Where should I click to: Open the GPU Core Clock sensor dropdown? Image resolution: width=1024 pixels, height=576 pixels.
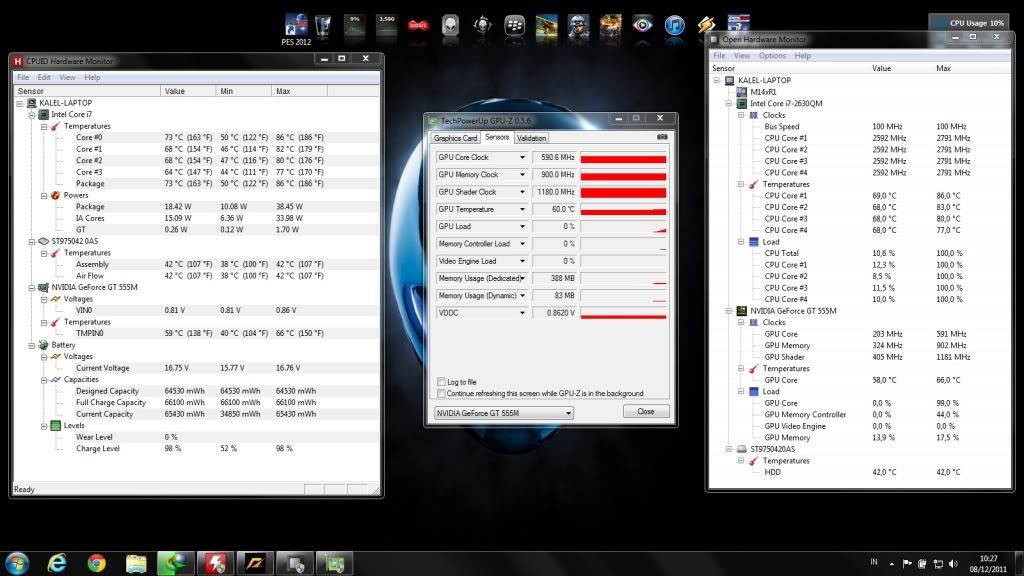click(x=522, y=157)
